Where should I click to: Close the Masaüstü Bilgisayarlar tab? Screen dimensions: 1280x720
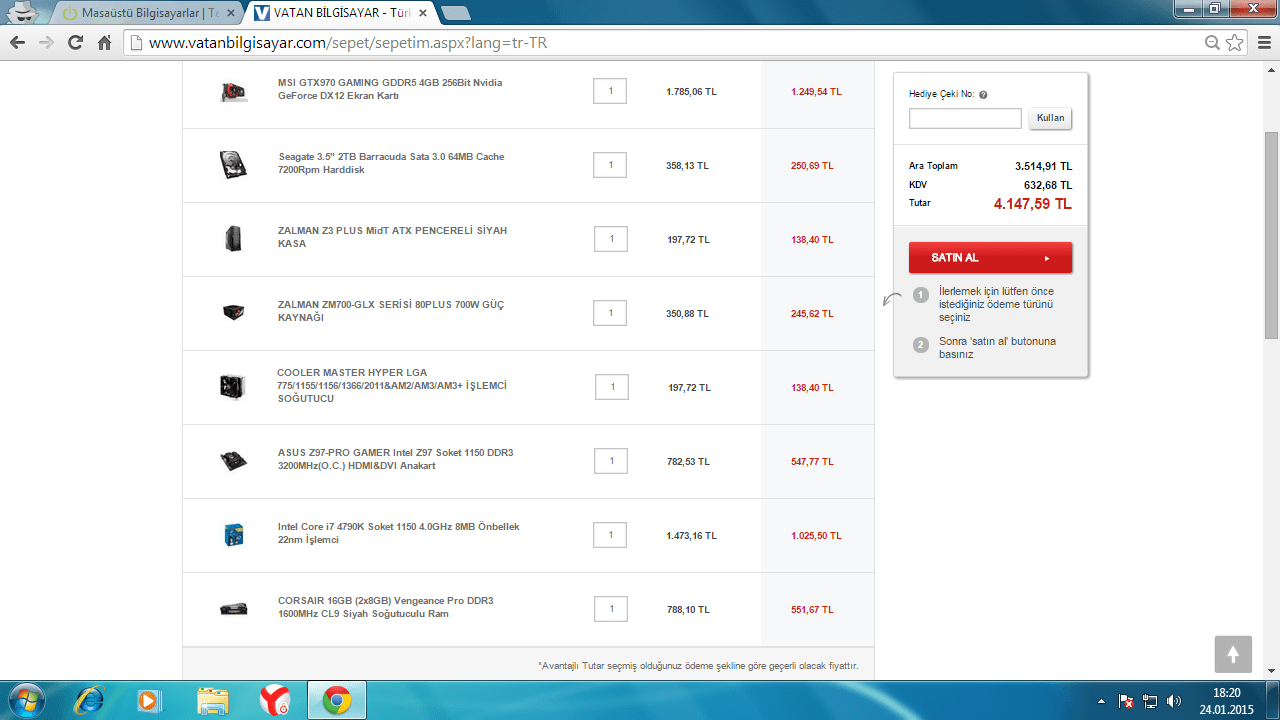tap(230, 14)
